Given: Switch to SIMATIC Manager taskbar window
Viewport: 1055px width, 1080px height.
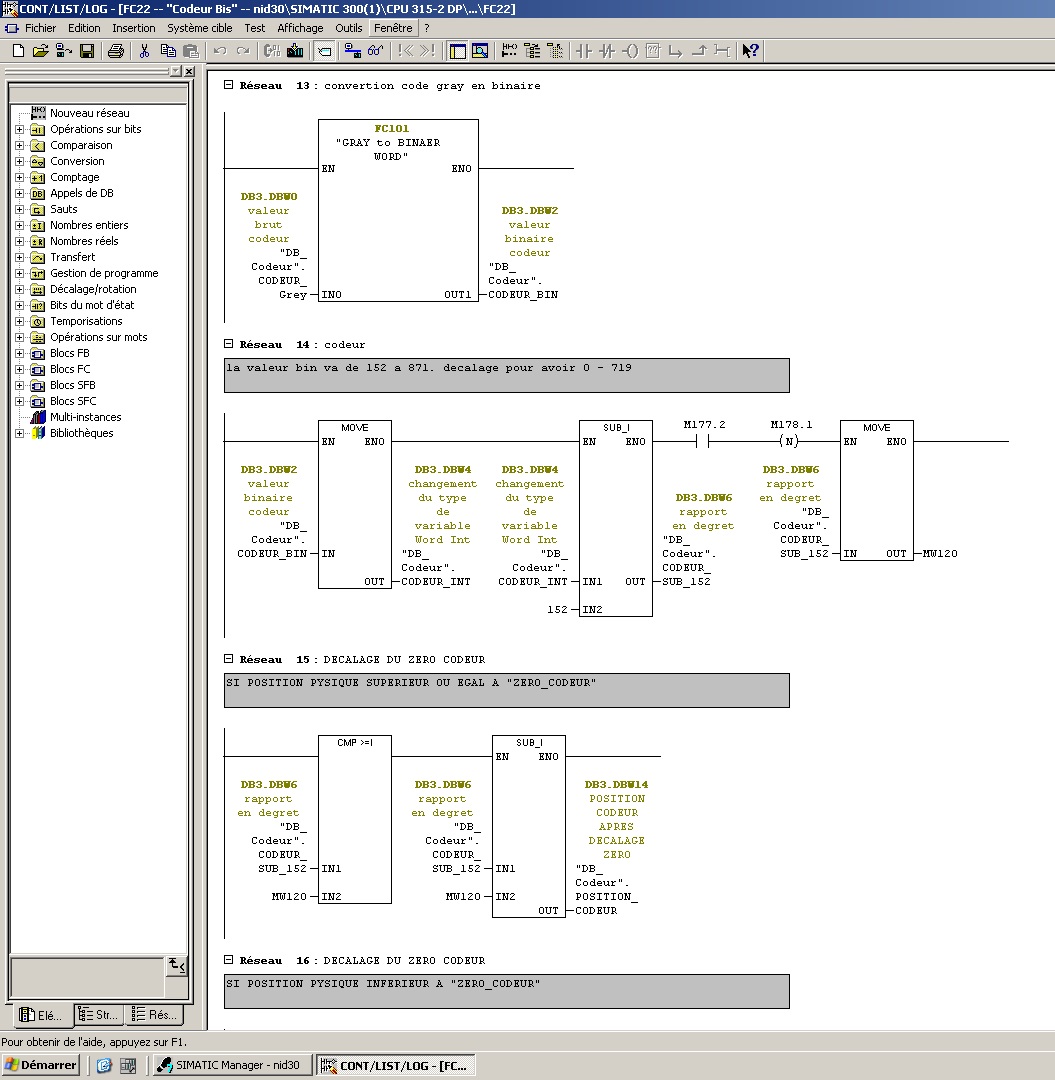Looking at the screenshot, I should [x=231, y=1065].
